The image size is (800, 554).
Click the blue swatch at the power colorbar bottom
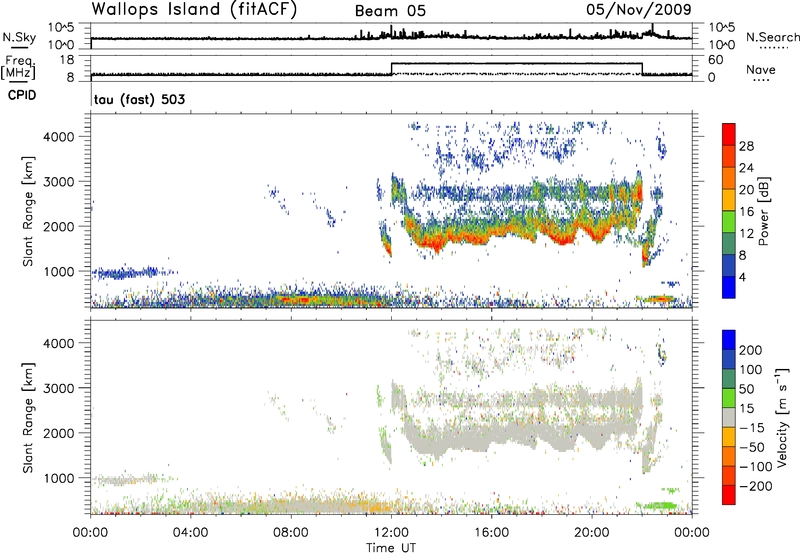tap(729, 287)
